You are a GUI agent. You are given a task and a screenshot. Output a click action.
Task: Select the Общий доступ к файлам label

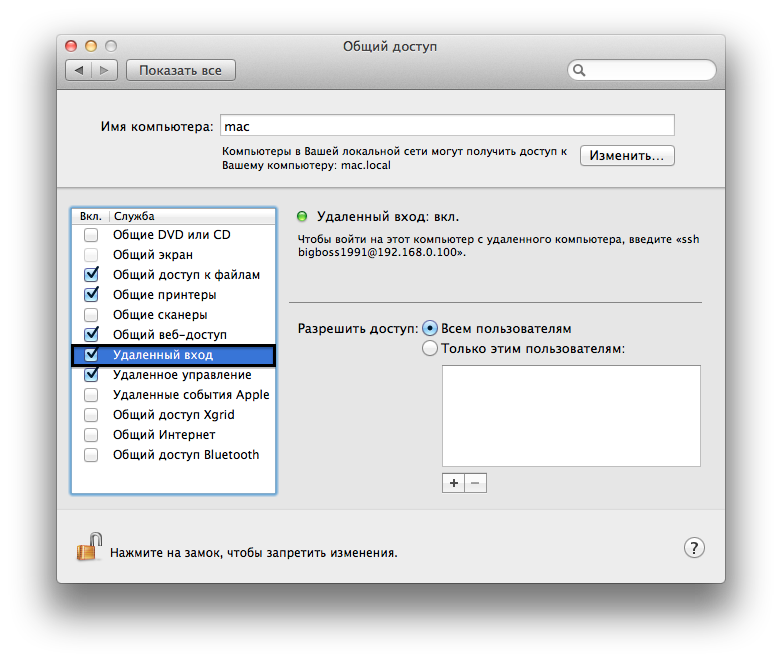pyautogui.click(x=186, y=275)
